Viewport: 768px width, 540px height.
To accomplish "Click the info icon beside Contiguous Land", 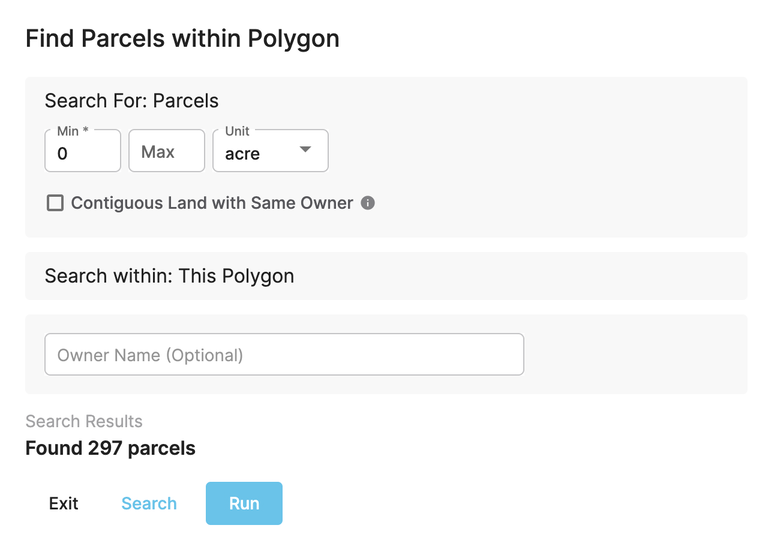I will pyautogui.click(x=368, y=203).
